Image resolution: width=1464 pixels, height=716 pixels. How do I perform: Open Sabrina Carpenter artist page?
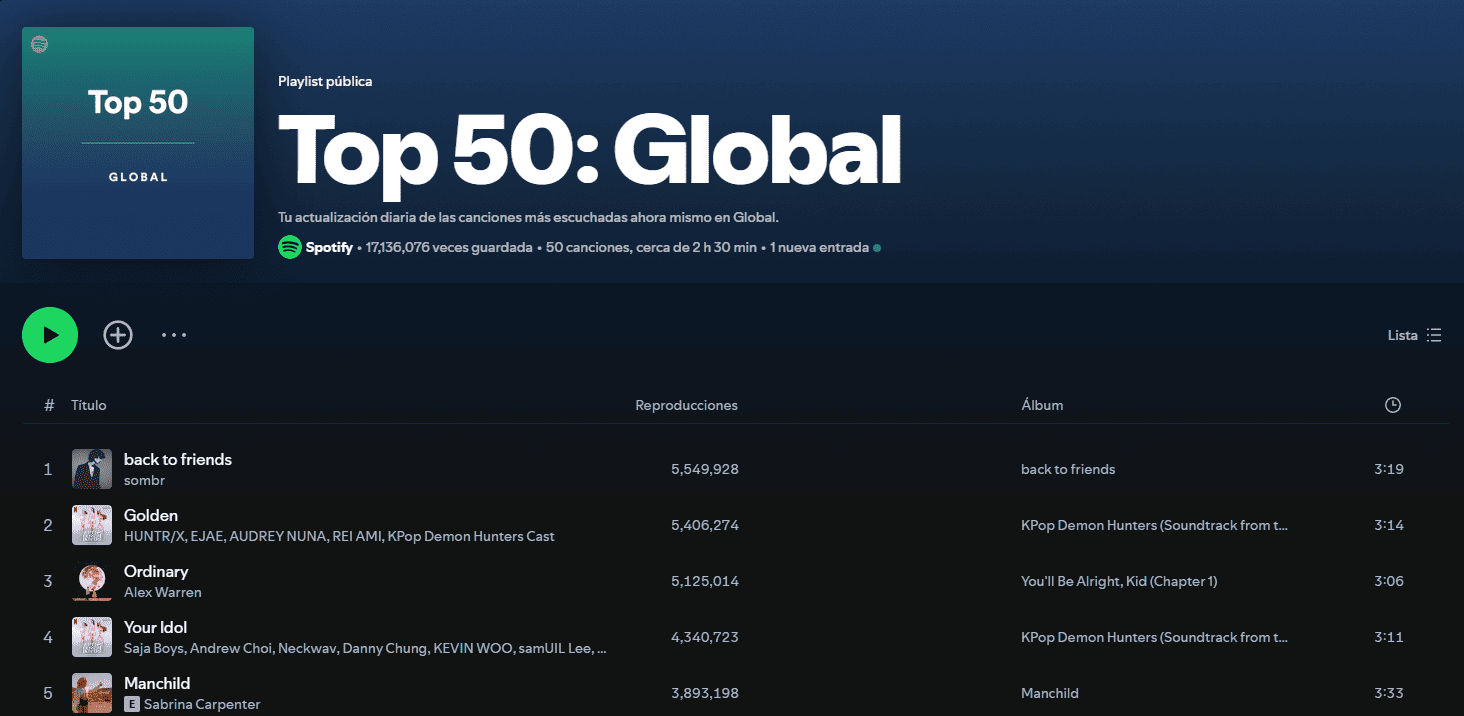[201, 705]
